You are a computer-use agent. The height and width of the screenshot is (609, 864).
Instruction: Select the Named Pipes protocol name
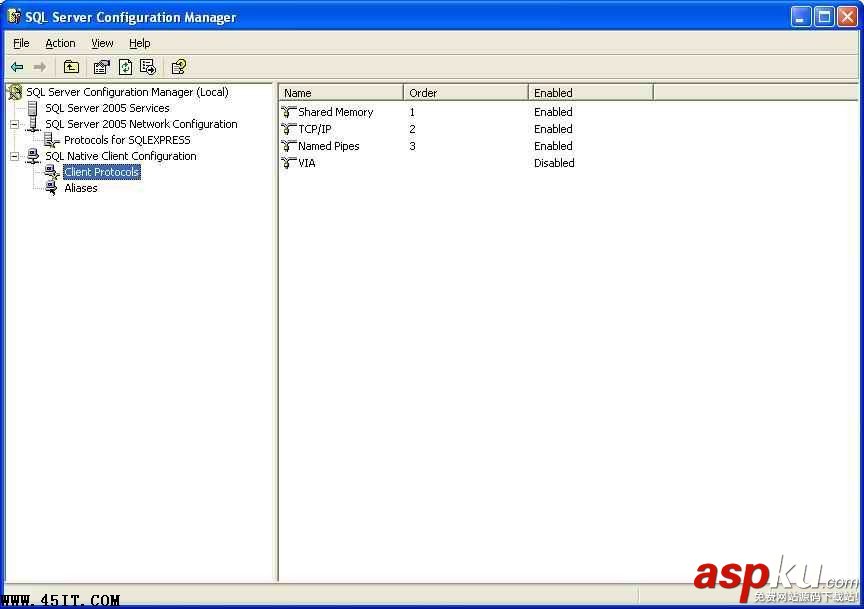click(328, 146)
